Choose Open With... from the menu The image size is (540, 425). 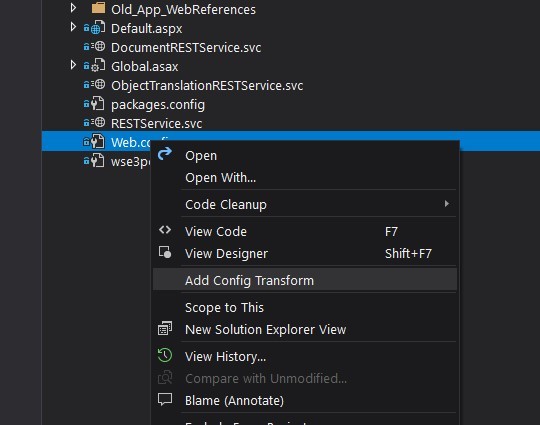305,178
